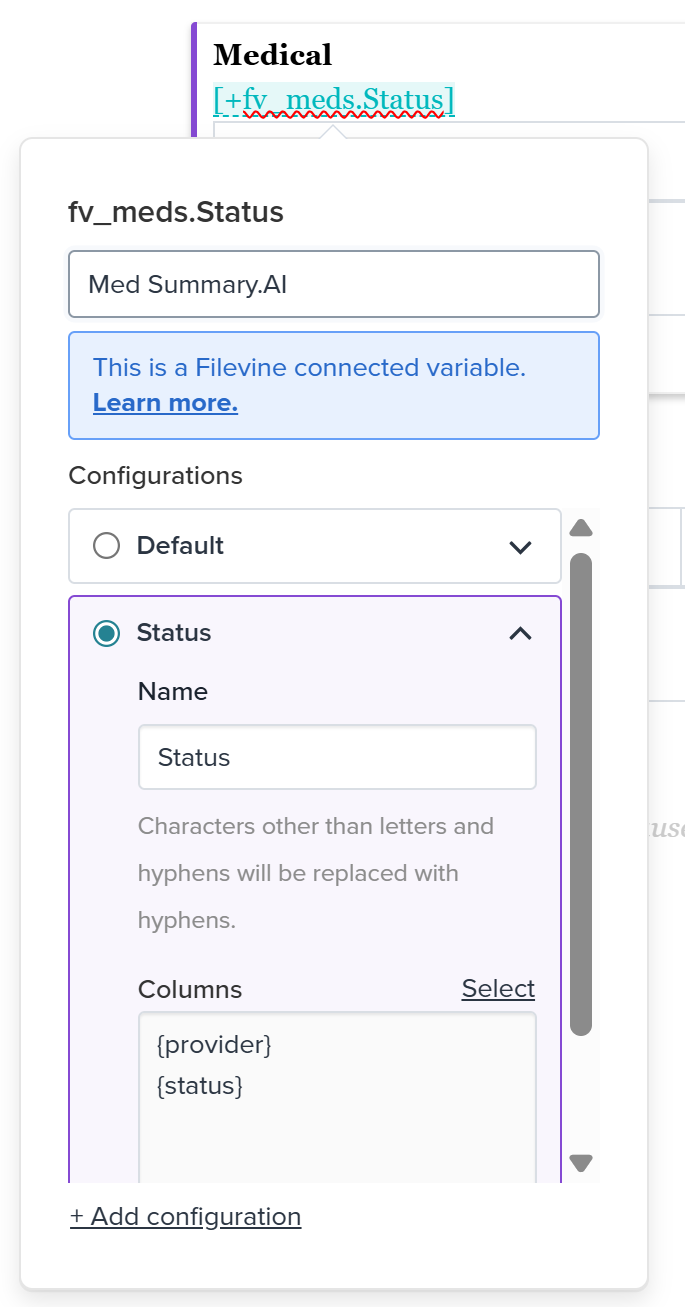Select the Status configuration radio button

click(106, 633)
